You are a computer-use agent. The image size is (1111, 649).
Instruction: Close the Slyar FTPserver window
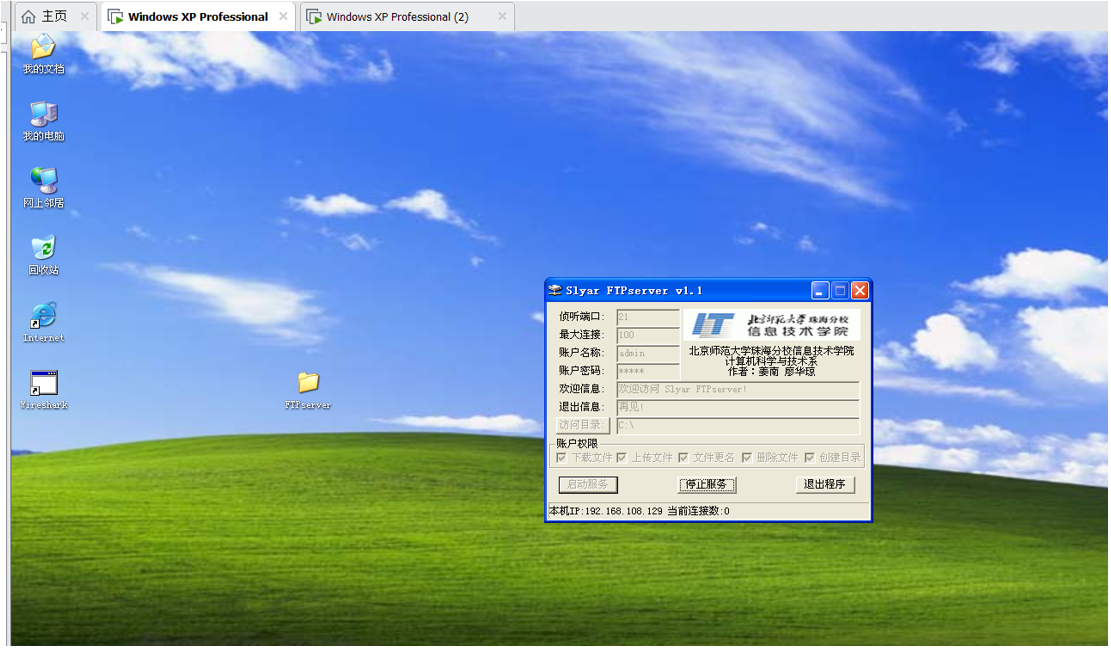[859, 290]
